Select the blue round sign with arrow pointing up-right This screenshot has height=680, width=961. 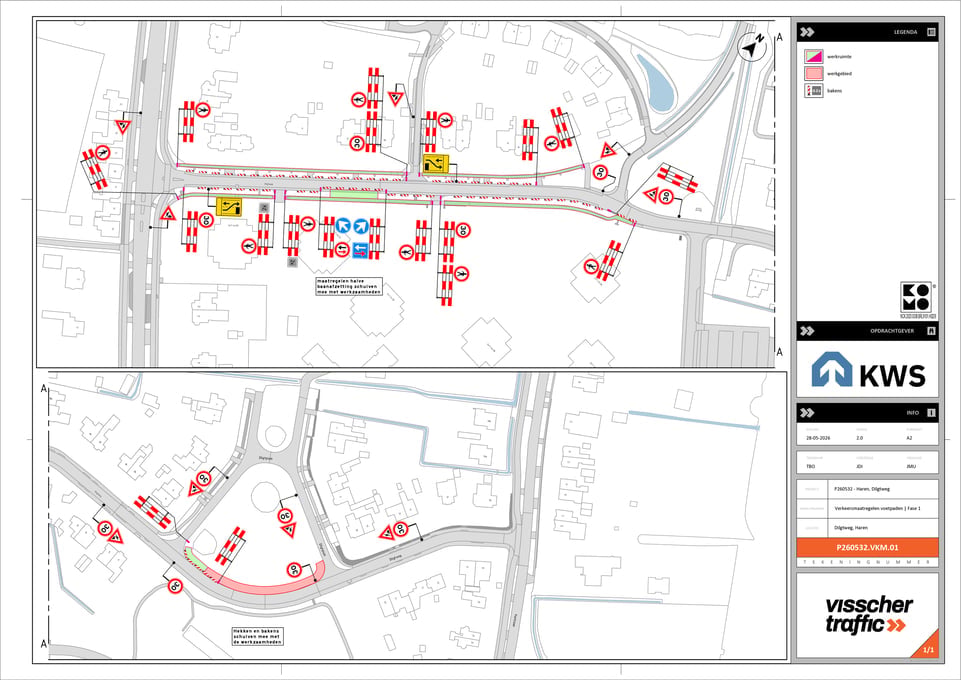point(361,226)
